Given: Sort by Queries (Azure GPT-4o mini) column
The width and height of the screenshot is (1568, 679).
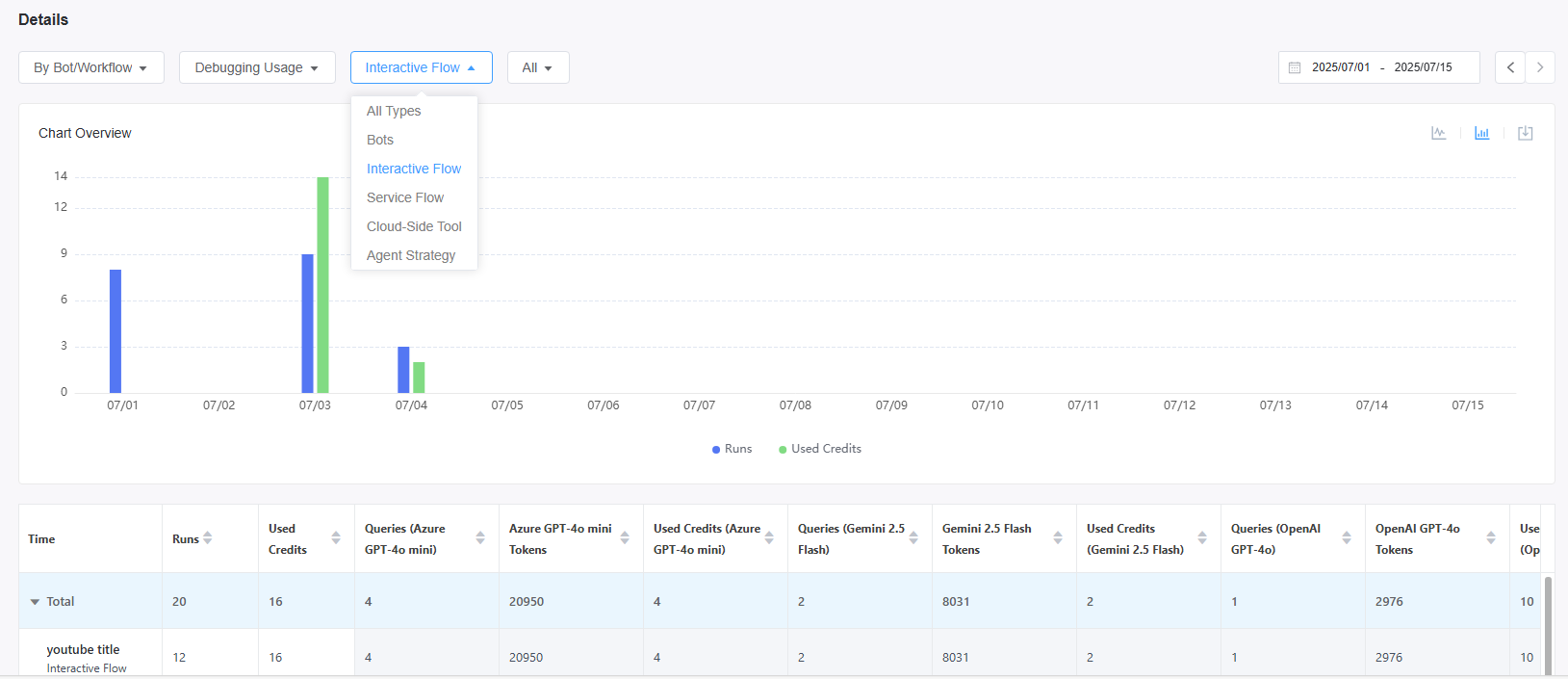Looking at the screenshot, I should pos(480,538).
